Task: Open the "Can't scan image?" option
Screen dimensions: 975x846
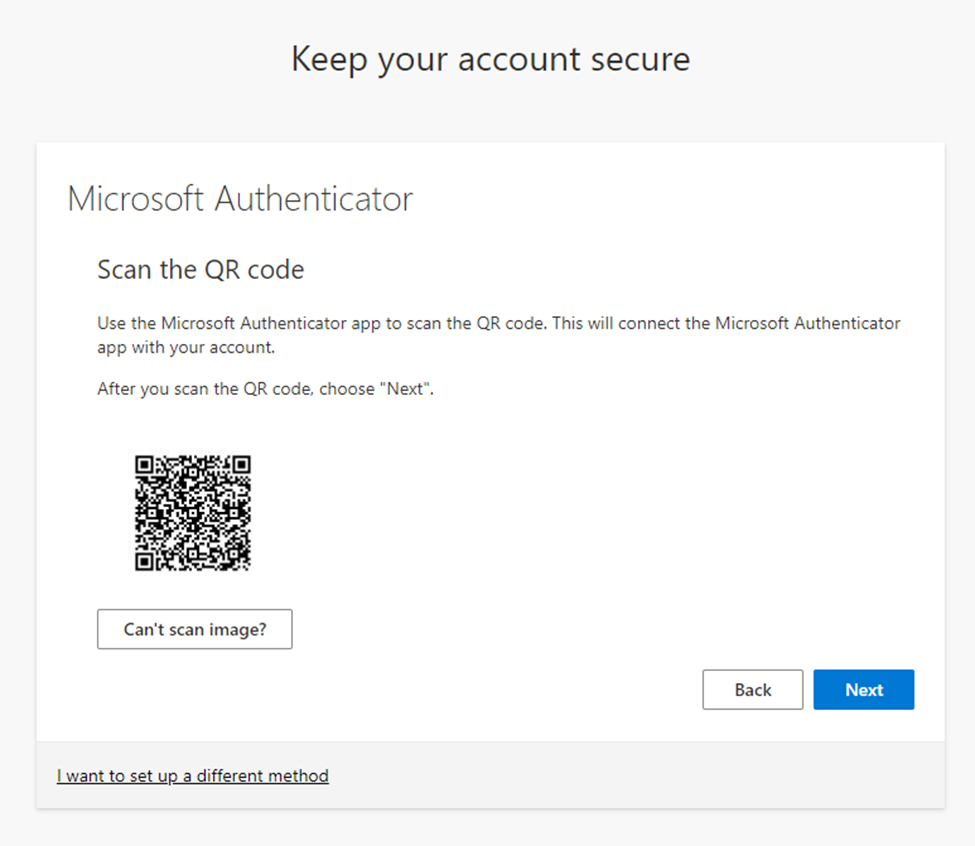Action: coord(195,630)
